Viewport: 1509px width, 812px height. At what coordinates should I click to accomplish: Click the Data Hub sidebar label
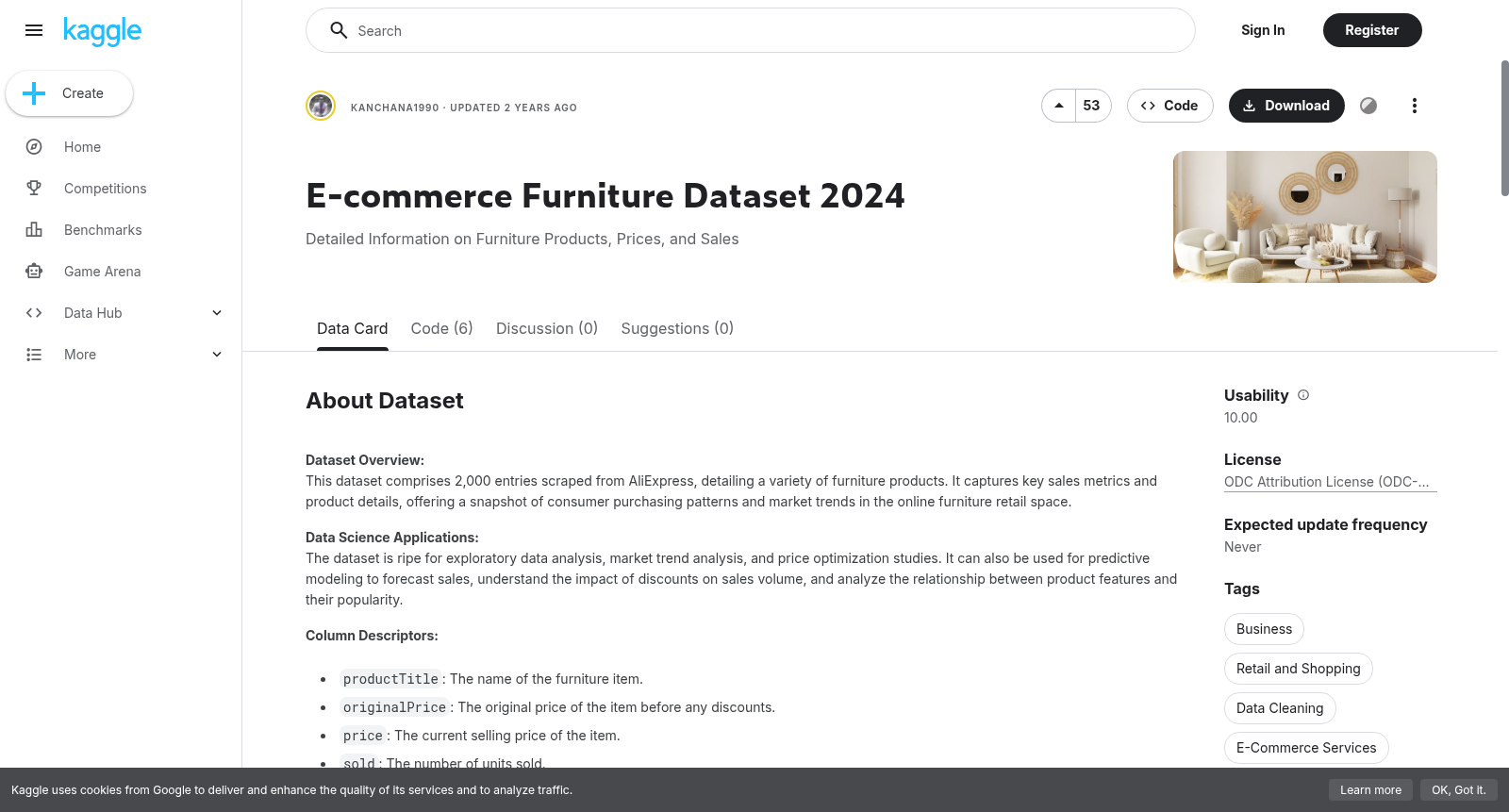point(93,313)
